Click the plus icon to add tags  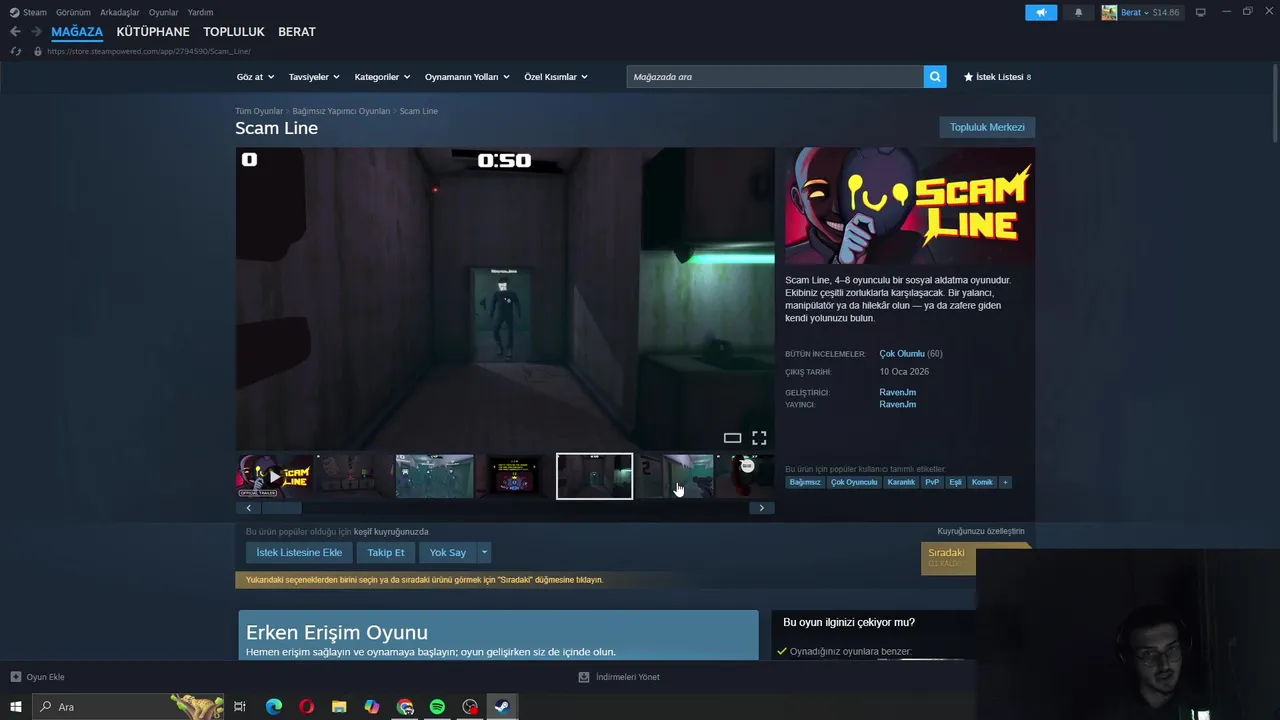click(1005, 482)
